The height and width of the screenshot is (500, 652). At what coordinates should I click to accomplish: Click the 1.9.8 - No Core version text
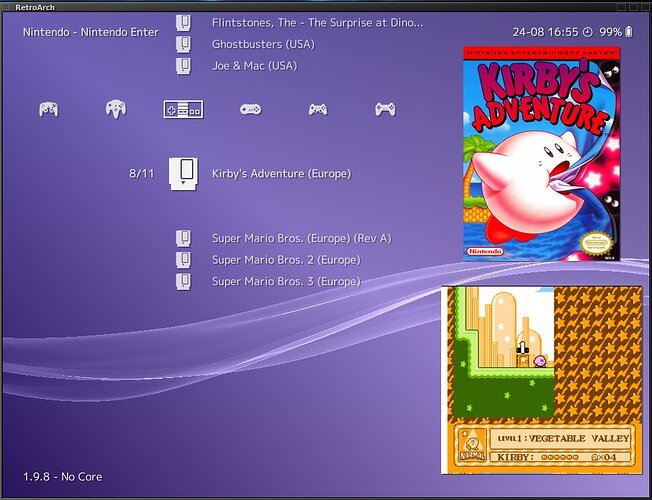62,477
